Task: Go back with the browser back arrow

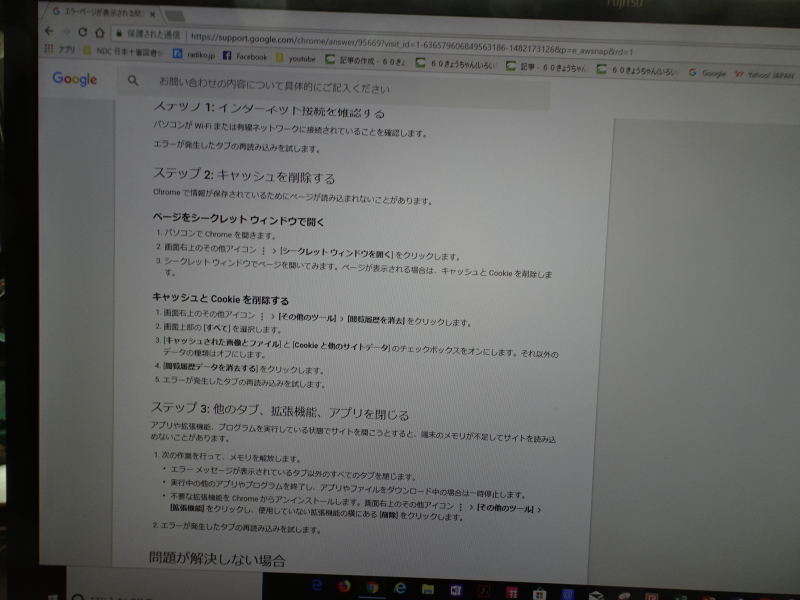Action: [x=49, y=31]
